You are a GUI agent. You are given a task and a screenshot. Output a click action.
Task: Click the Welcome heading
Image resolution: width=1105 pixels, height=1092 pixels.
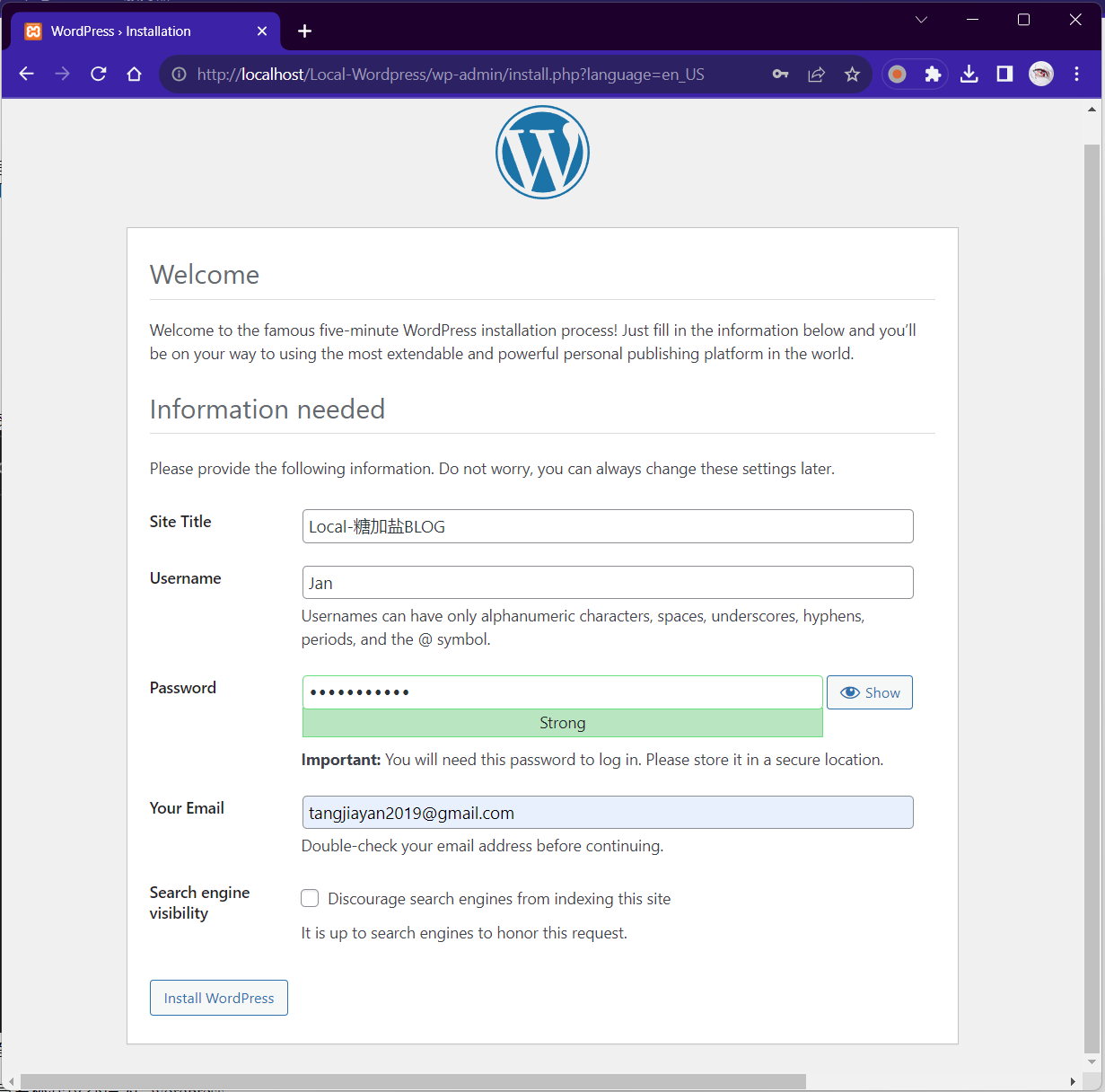[205, 275]
